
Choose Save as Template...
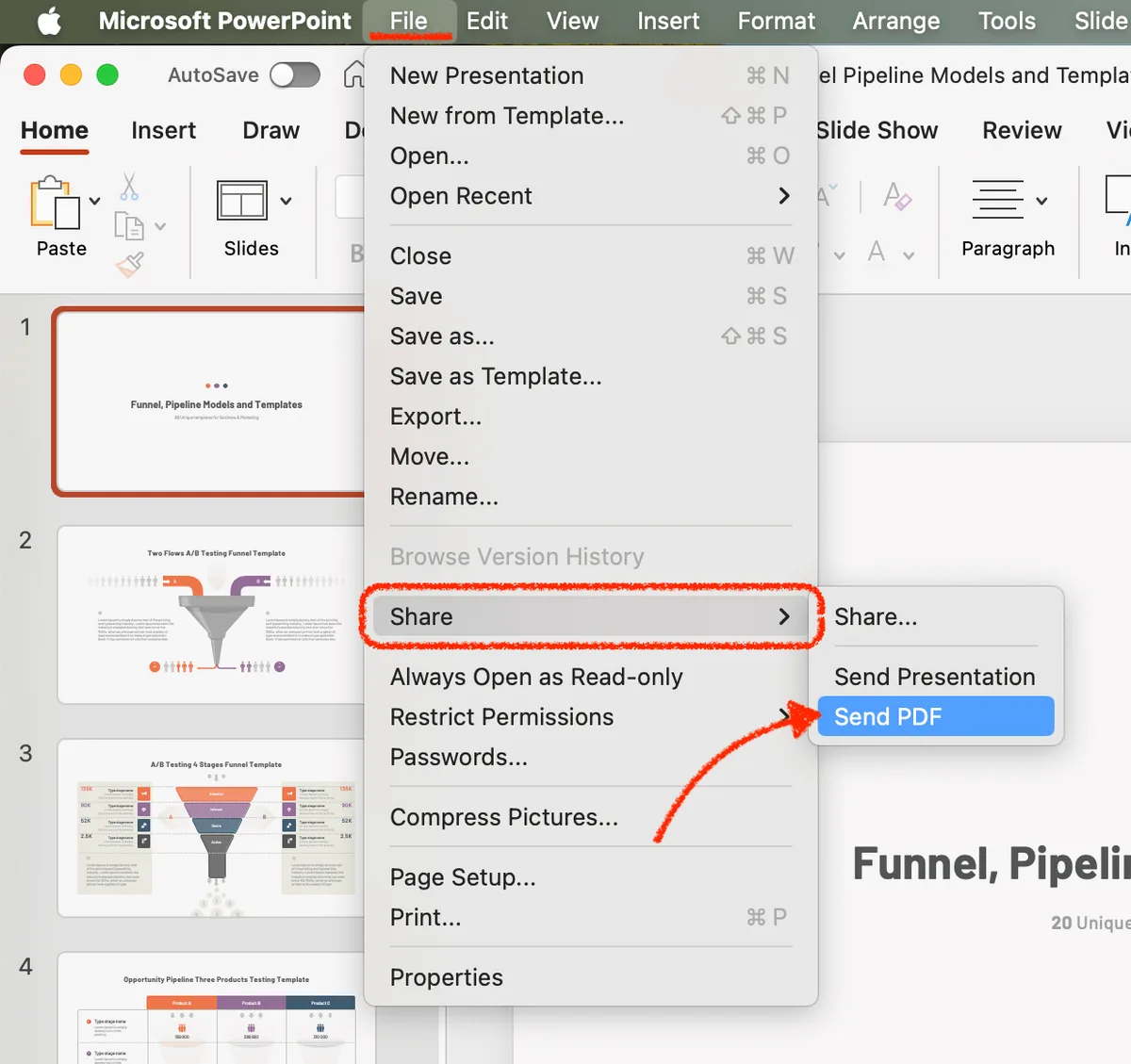point(590,376)
